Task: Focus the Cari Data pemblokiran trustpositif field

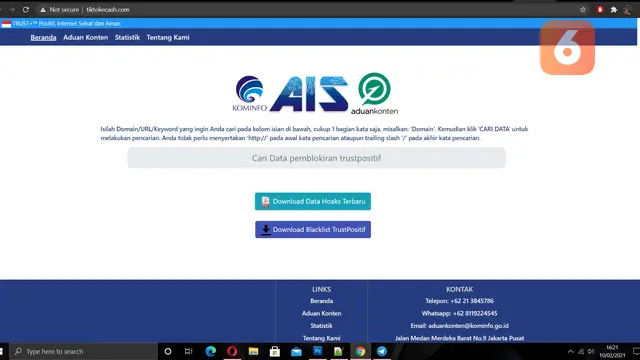Action: click(x=316, y=158)
